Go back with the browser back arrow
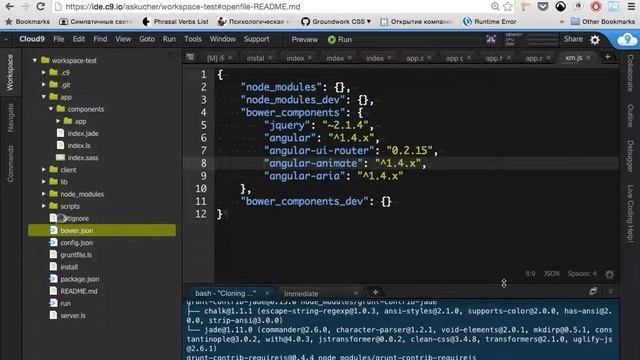This screenshot has width=640, height=360. pos(9,7)
